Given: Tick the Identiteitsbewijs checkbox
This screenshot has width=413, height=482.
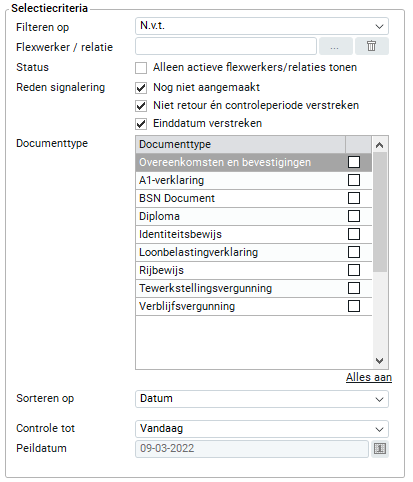Looking at the screenshot, I should pyautogui.click(x=354, y=234).
